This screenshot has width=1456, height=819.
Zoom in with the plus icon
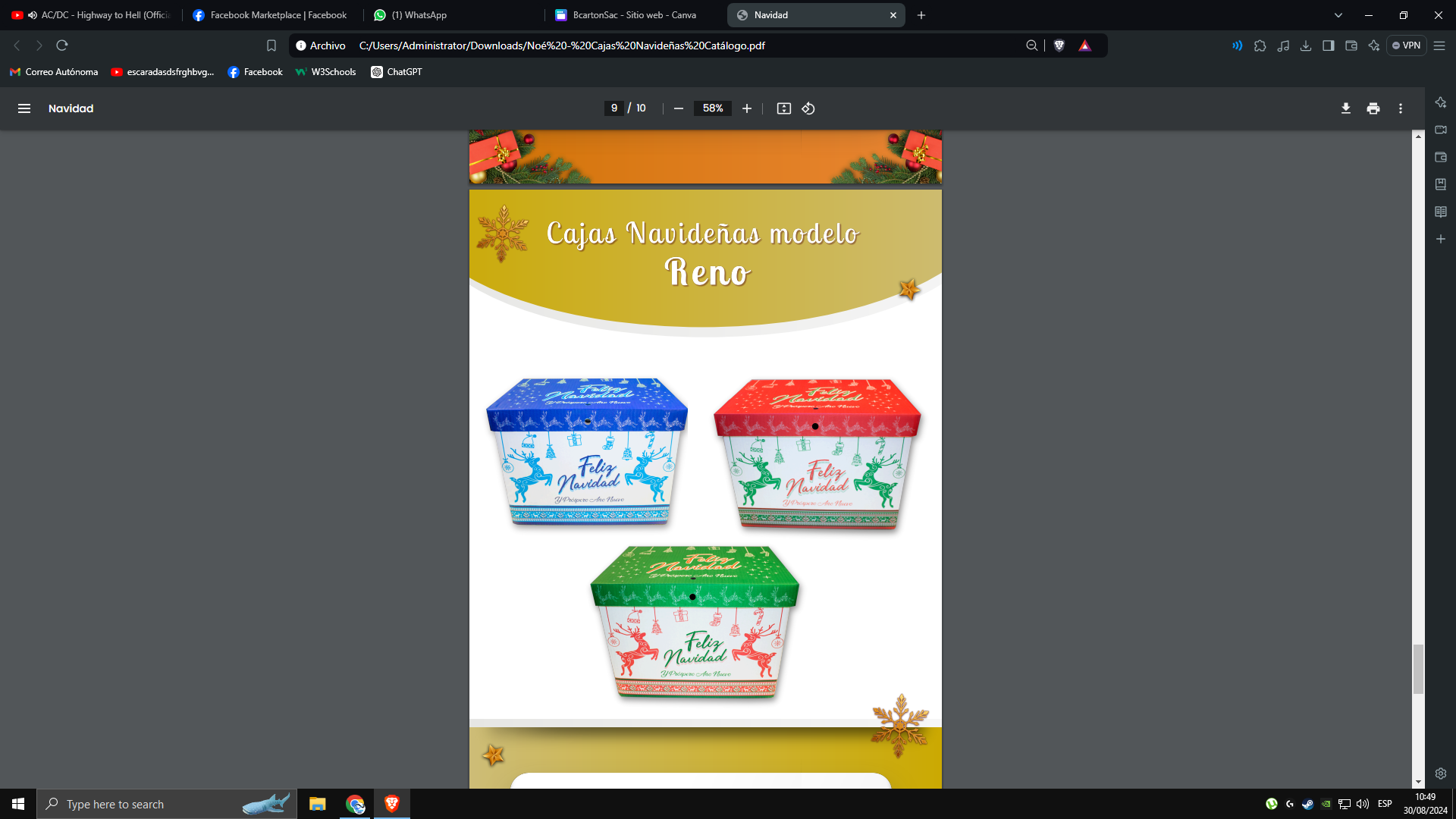[747, 108]
